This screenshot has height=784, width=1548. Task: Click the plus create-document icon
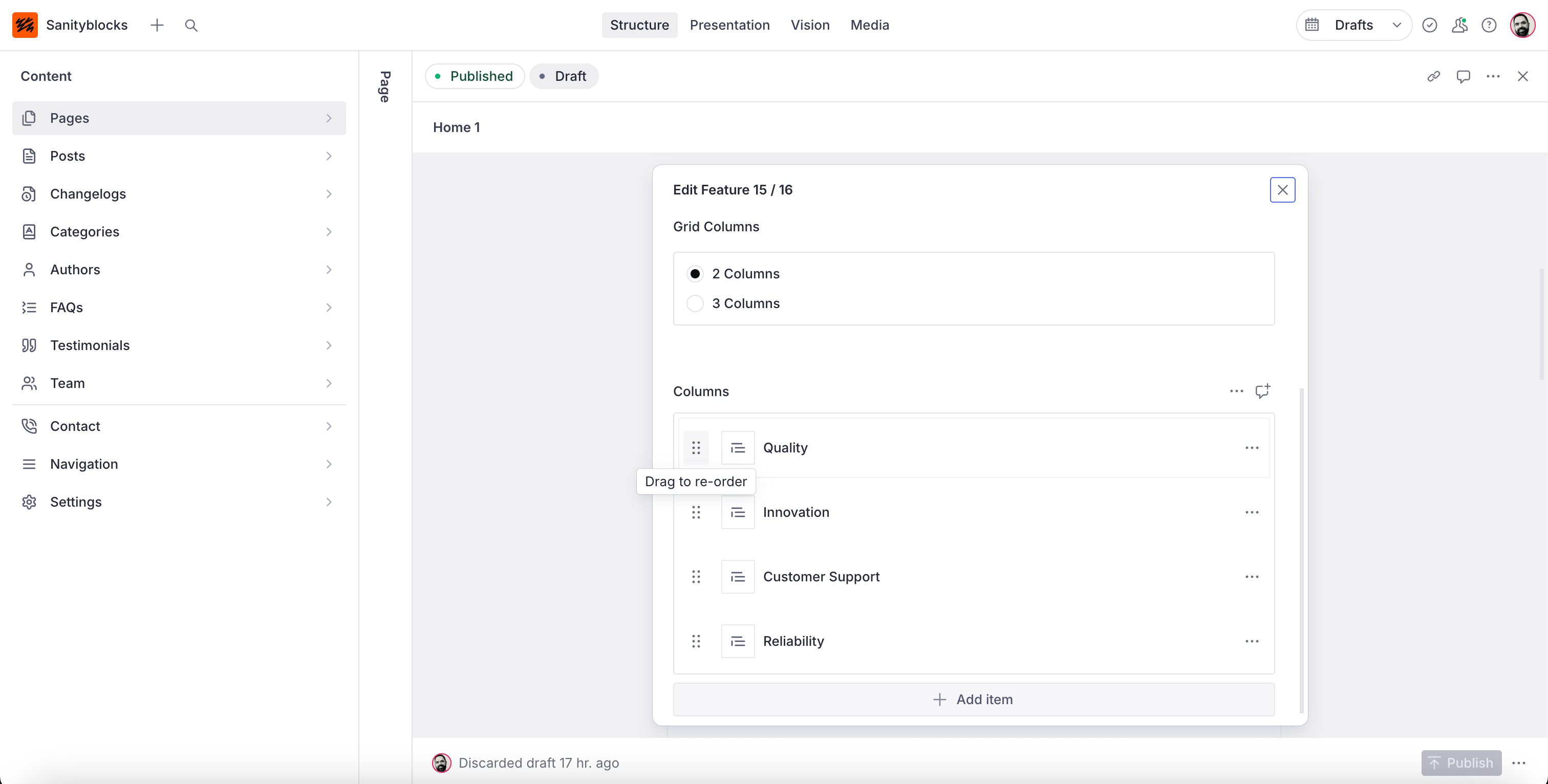point(157,25)
